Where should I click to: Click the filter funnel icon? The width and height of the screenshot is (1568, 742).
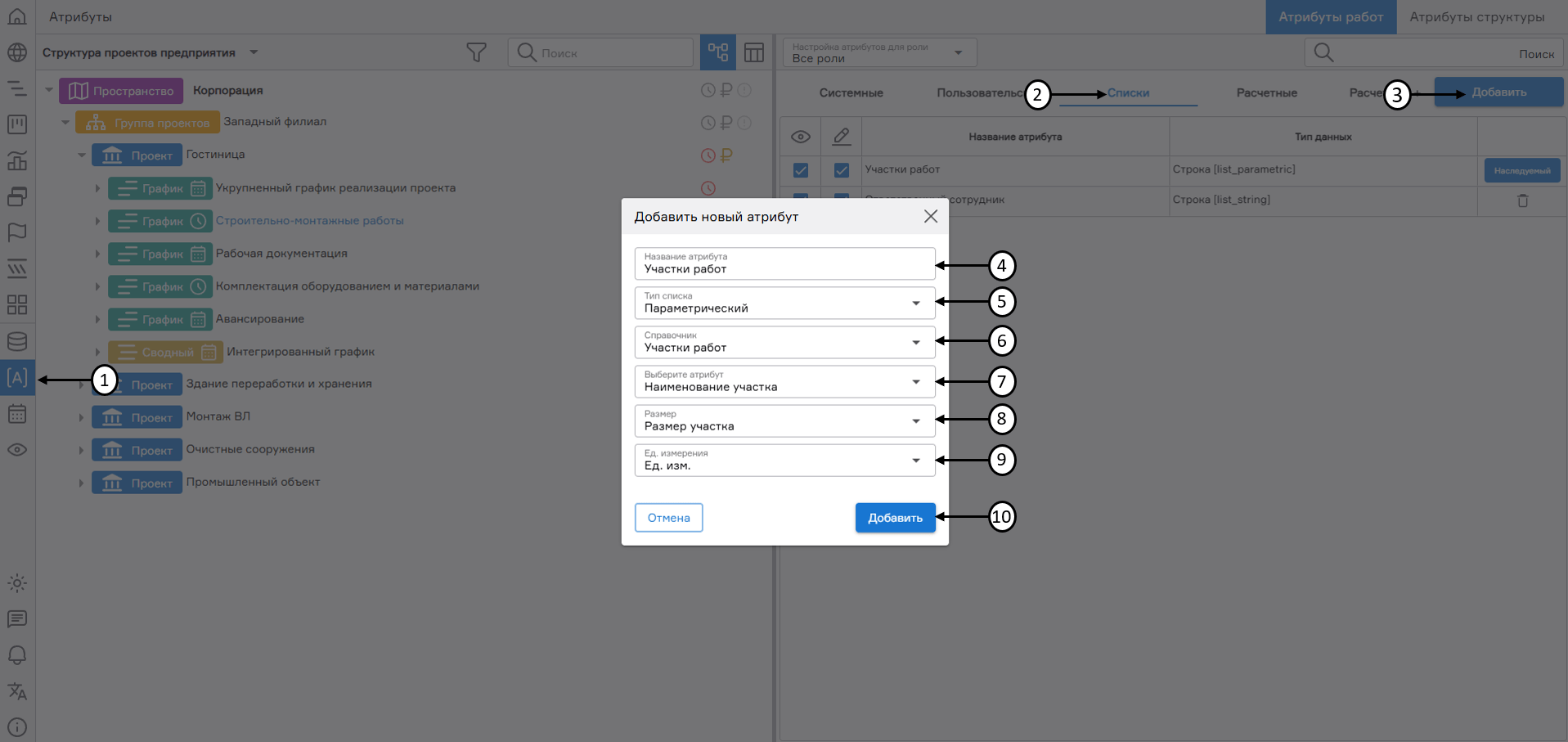pyautogui.click(x=476, y=52)
